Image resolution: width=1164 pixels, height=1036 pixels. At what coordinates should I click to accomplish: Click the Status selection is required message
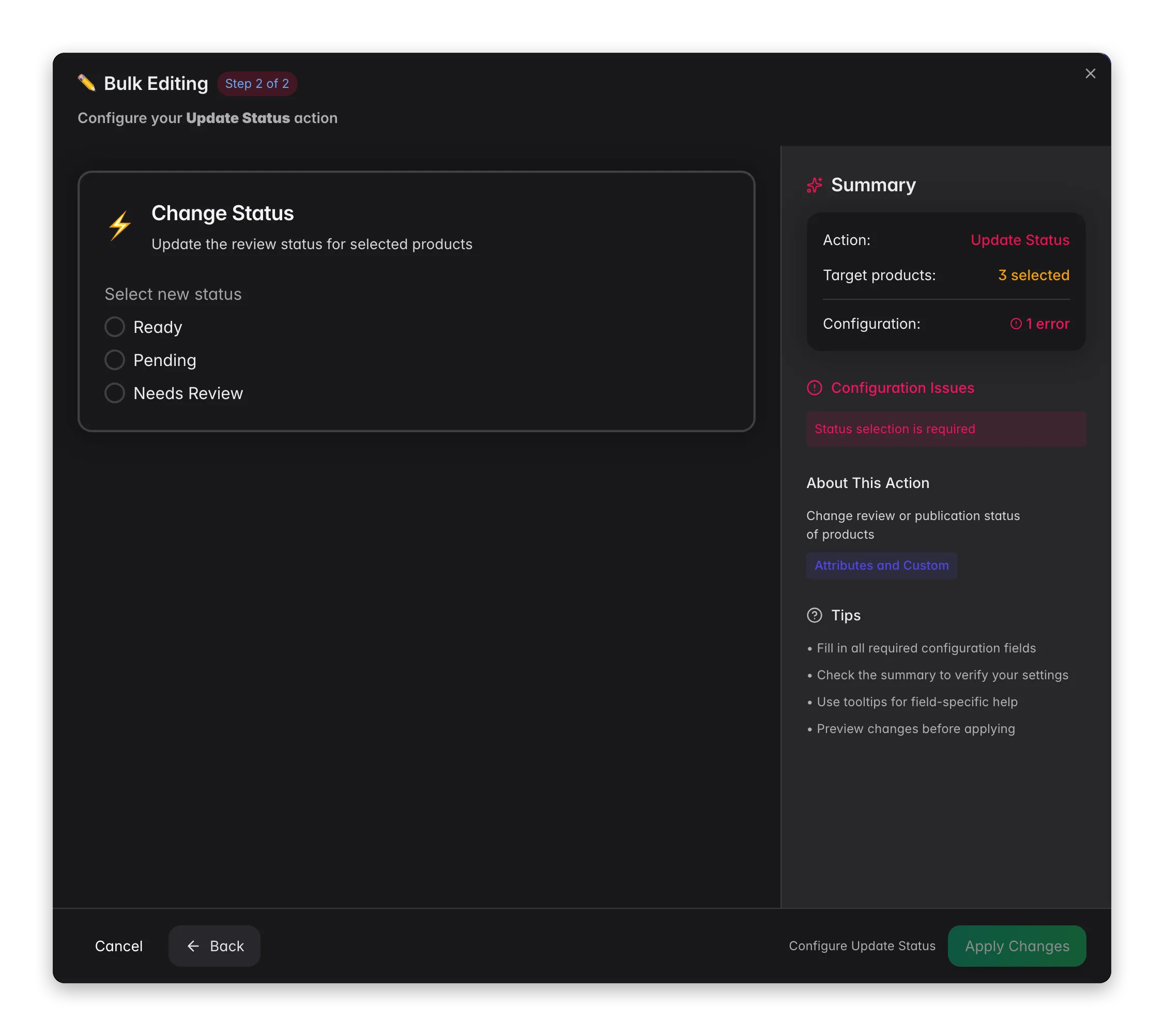(946, 429)
